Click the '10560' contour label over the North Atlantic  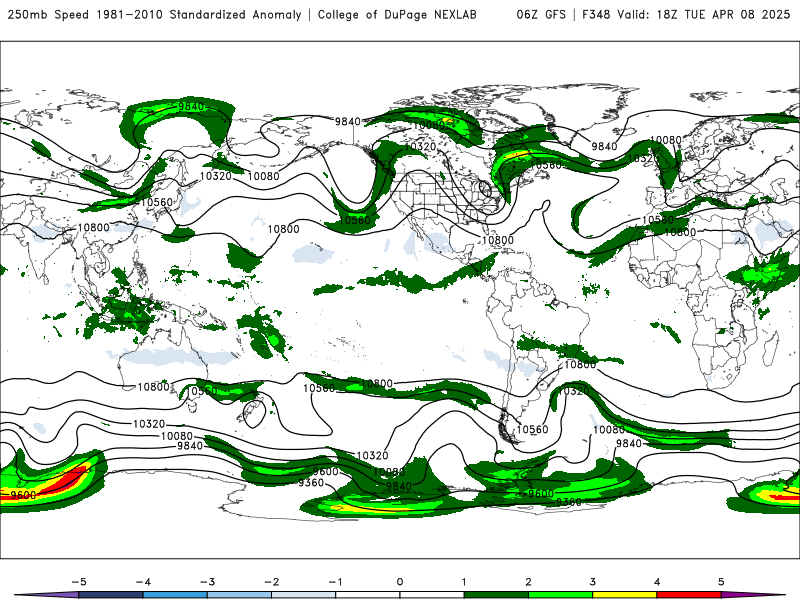546,165
